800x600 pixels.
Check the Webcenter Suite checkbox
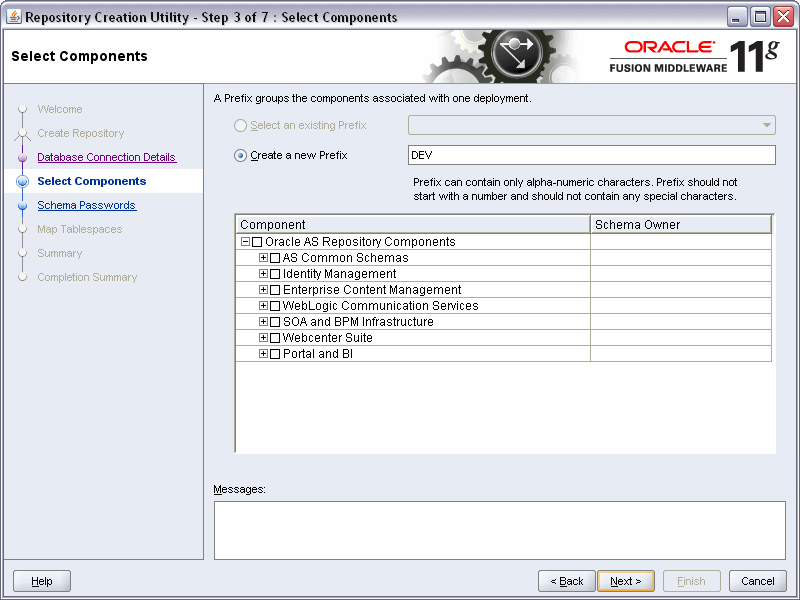pyautogui.click(x=274, y=338)
